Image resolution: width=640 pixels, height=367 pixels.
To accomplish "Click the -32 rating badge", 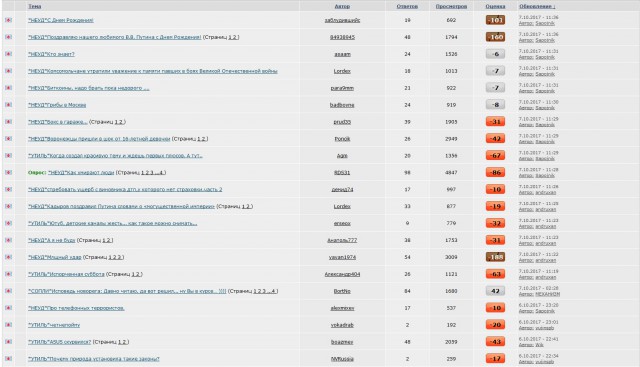I will [x=495, y=223].
